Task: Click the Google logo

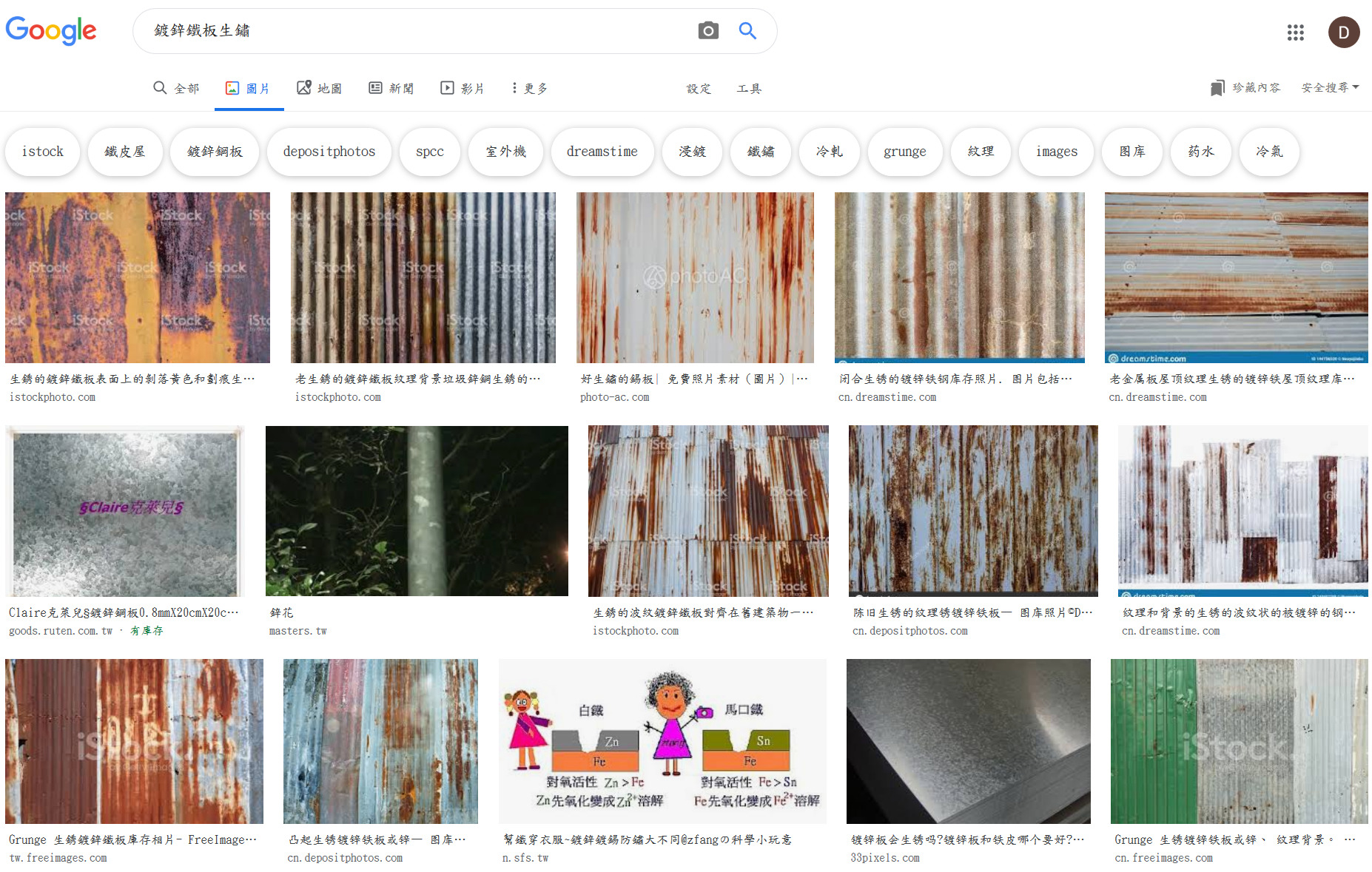Action: point(51,31)
